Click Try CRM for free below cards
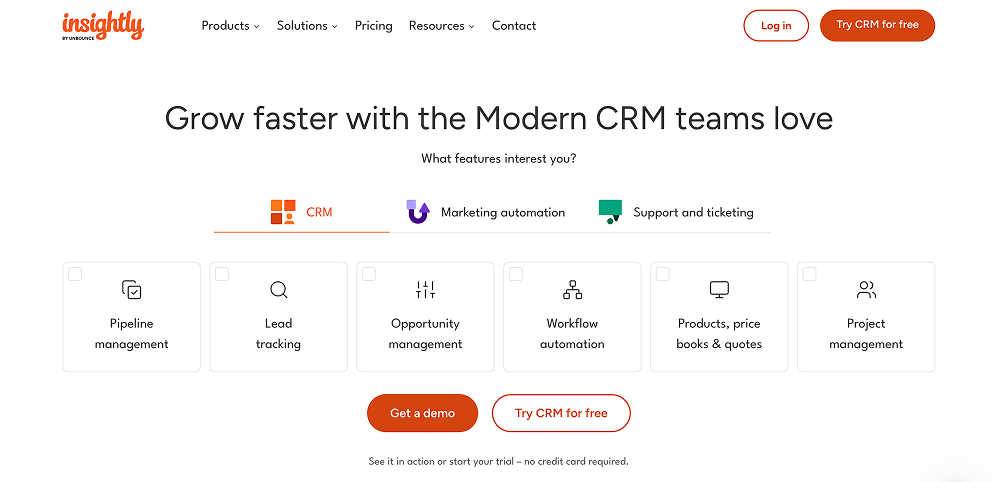The height and width of the screenshot is (482, 1000). pos(561,413)
